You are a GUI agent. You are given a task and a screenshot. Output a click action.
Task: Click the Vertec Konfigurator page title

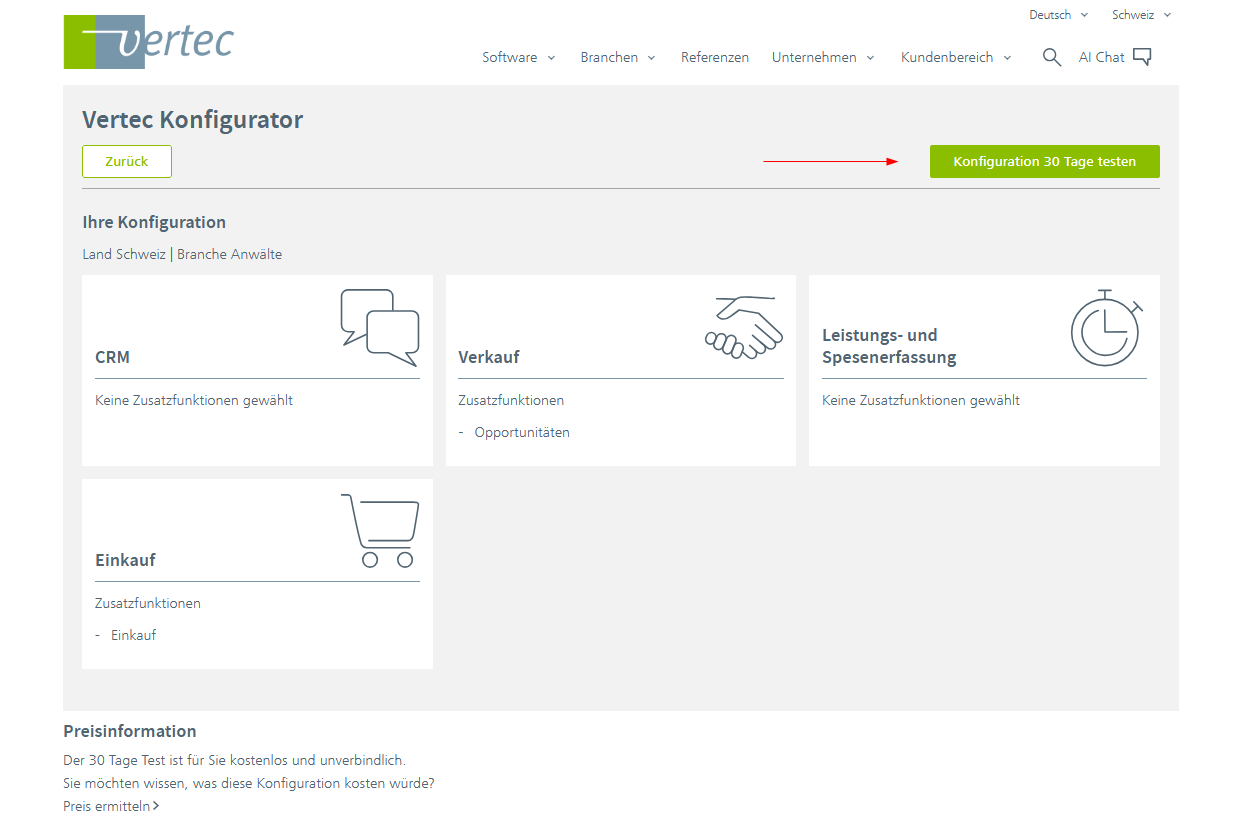[x=193, y=120]
